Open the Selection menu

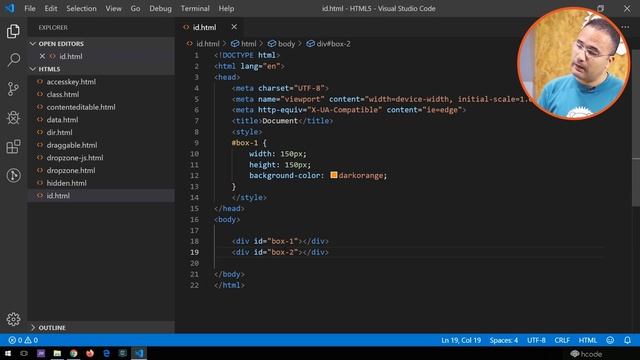point(82,8)
